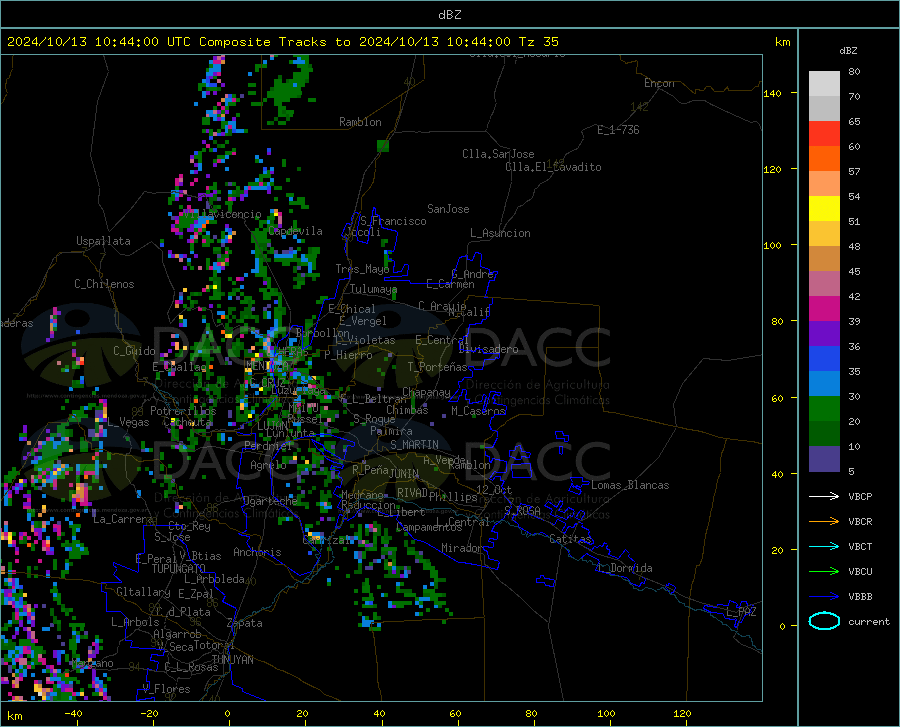
Task: Click the Divisadero label
Action: (488, 349)
